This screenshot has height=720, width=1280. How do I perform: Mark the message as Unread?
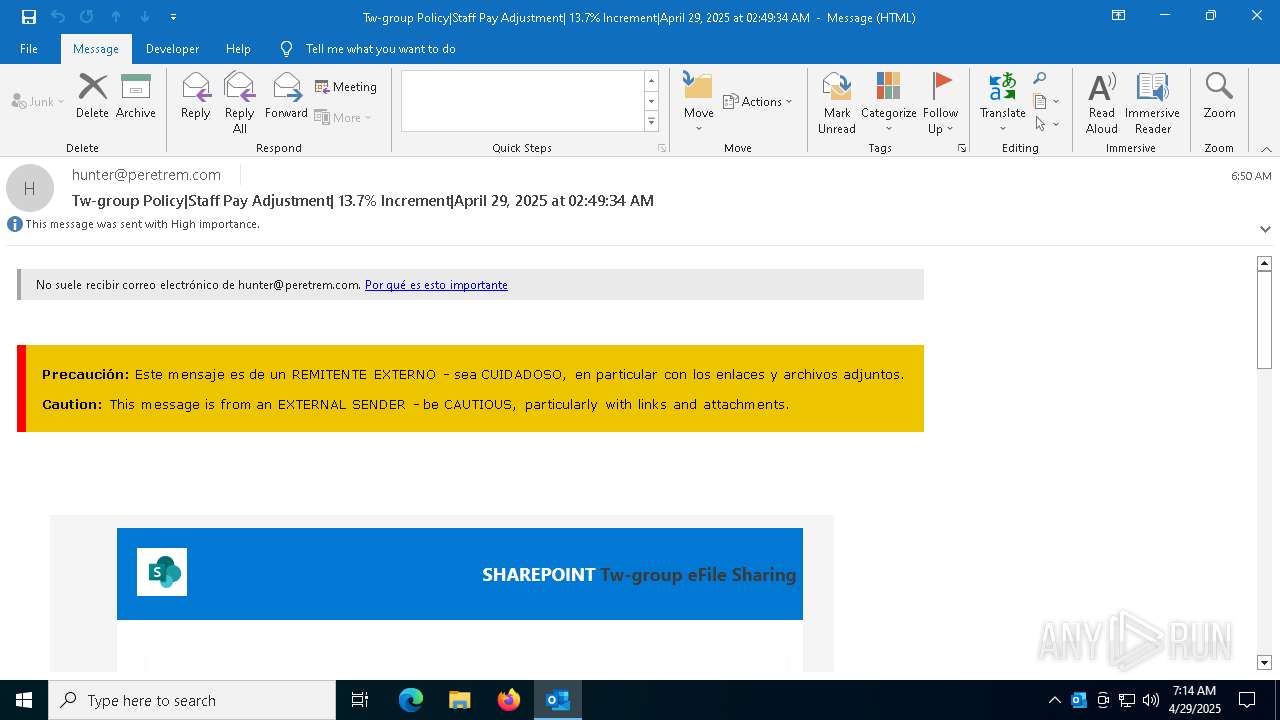pyautogui.click(x=837, y=102)
